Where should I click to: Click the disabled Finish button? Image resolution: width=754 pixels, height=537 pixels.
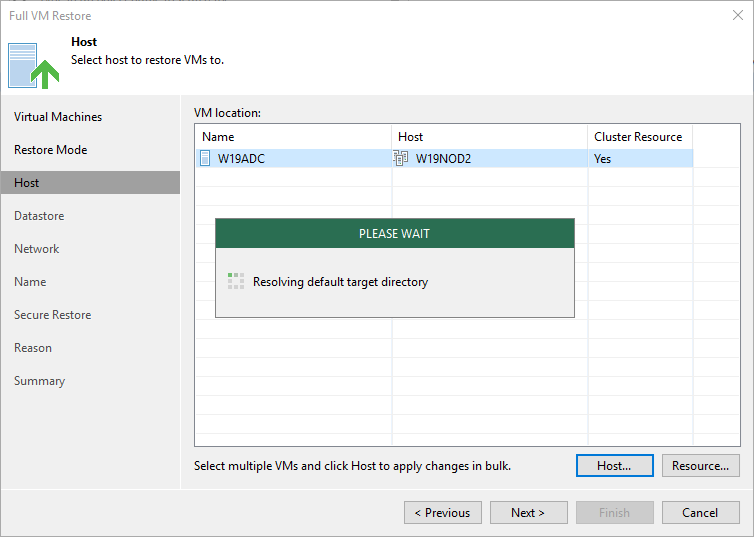(x=615, y=512)
